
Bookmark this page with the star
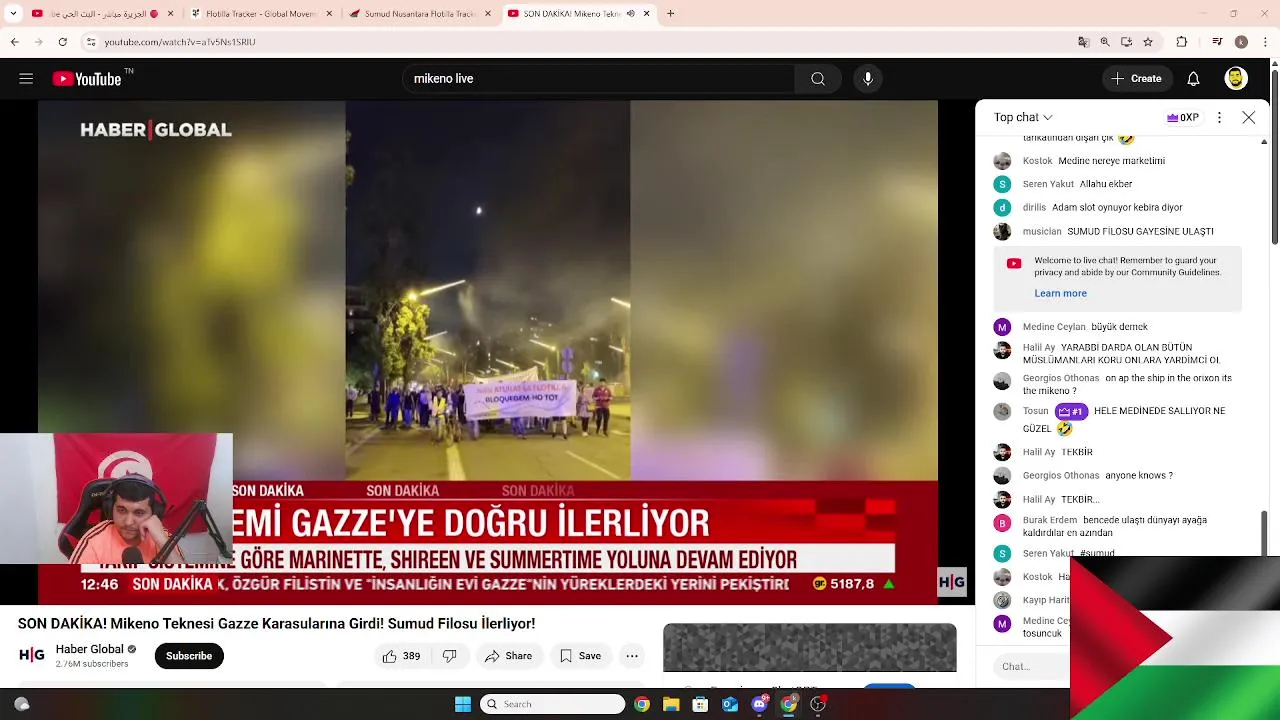point(1148,42)
